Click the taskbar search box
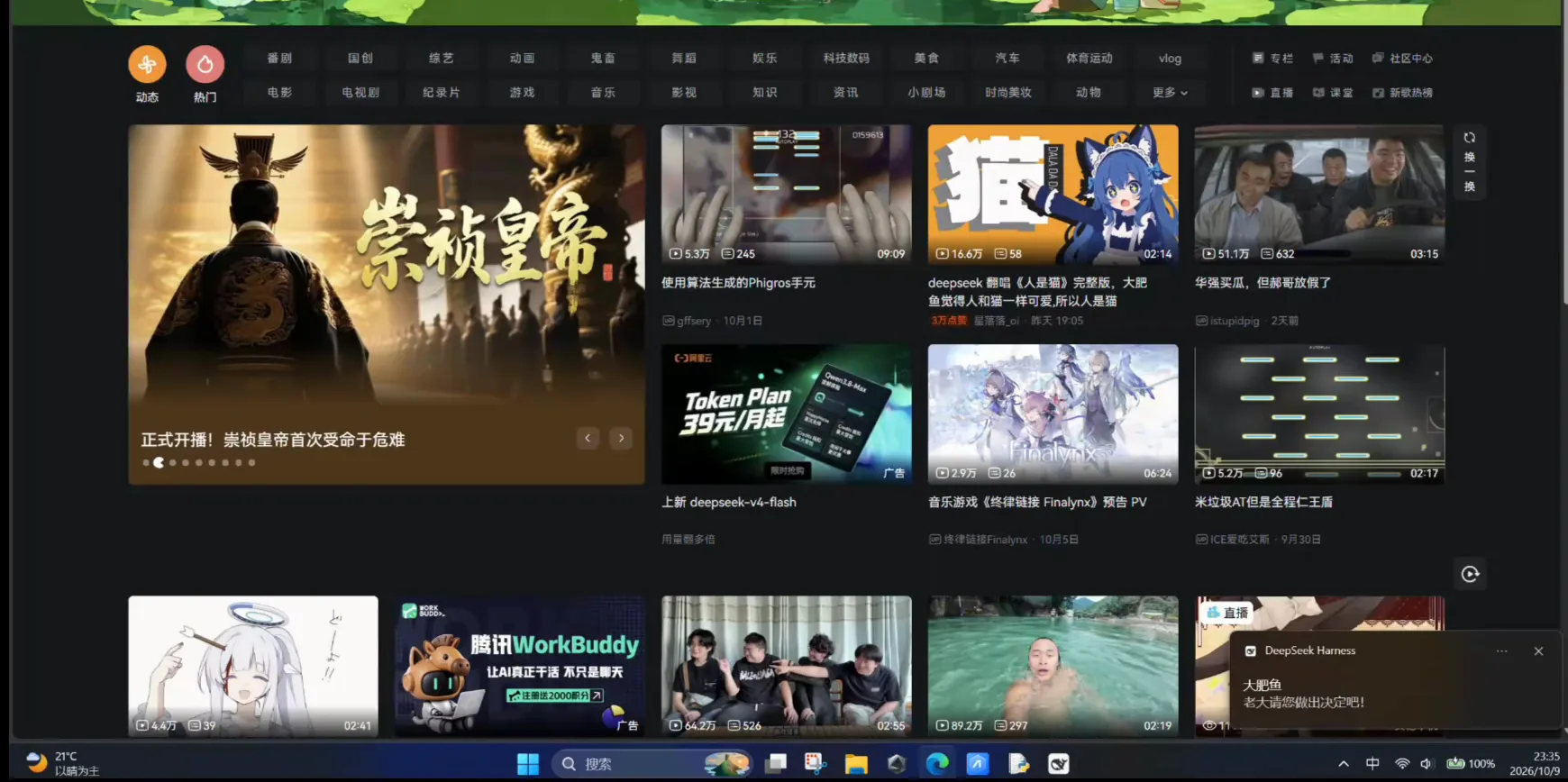 coord(652,764)
